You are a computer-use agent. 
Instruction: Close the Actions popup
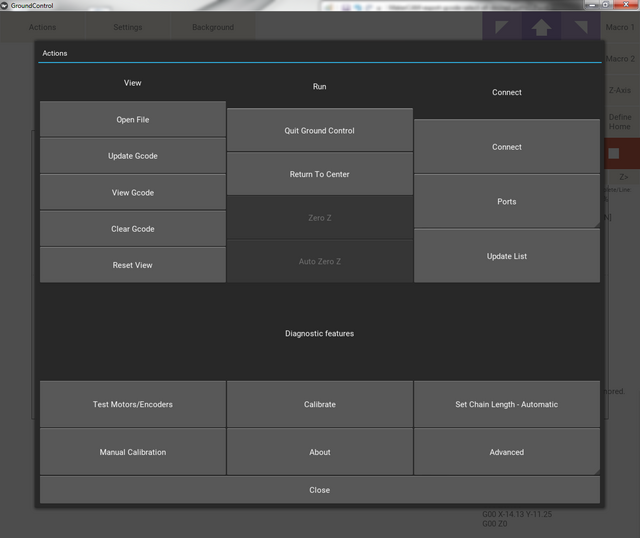320,490
